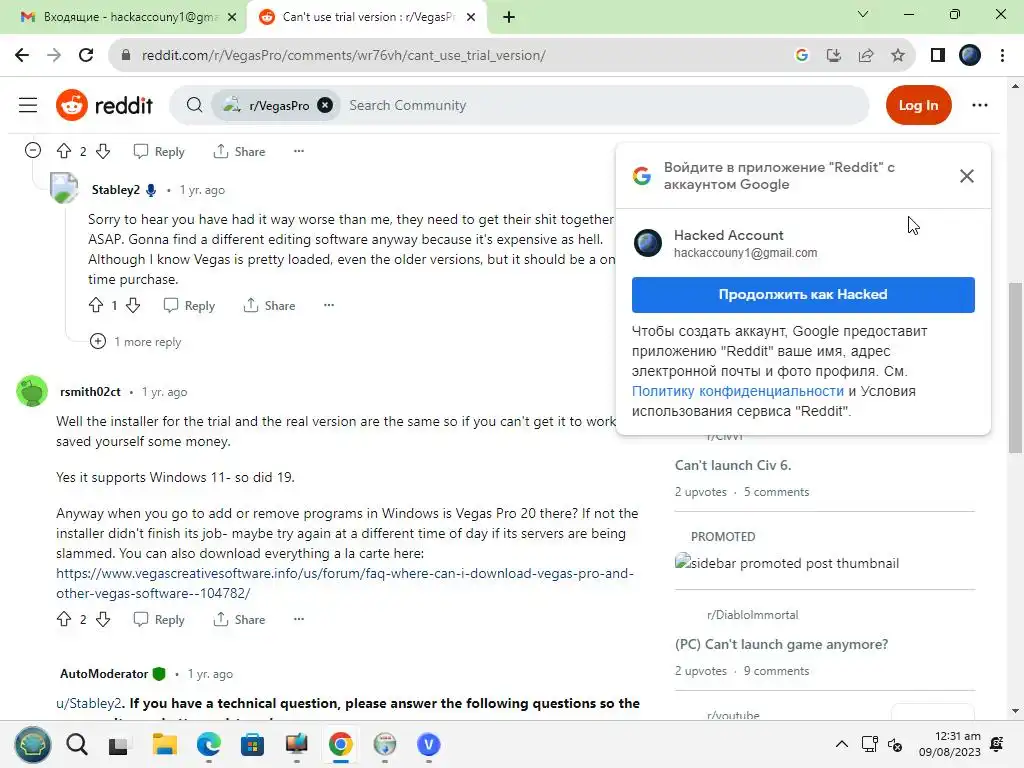The width and height of the screenshot is (1024, 768).
Task: Open File Explorer from the taskbar
Action: coord(165,744)
